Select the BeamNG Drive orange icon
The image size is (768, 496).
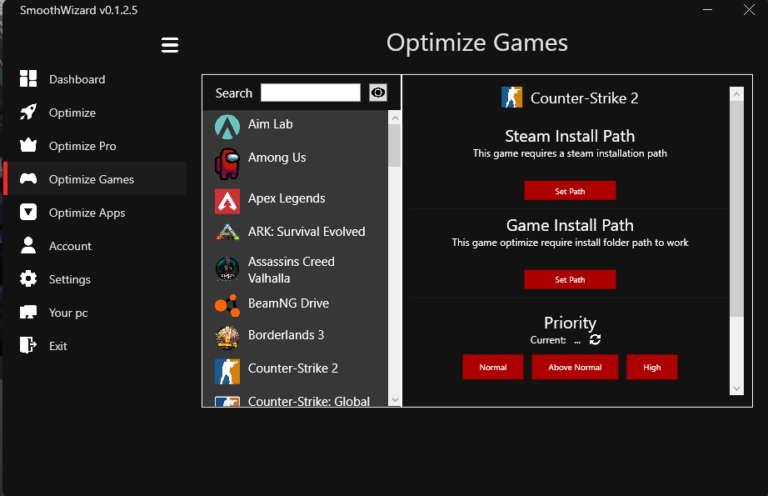click(227, 306)
